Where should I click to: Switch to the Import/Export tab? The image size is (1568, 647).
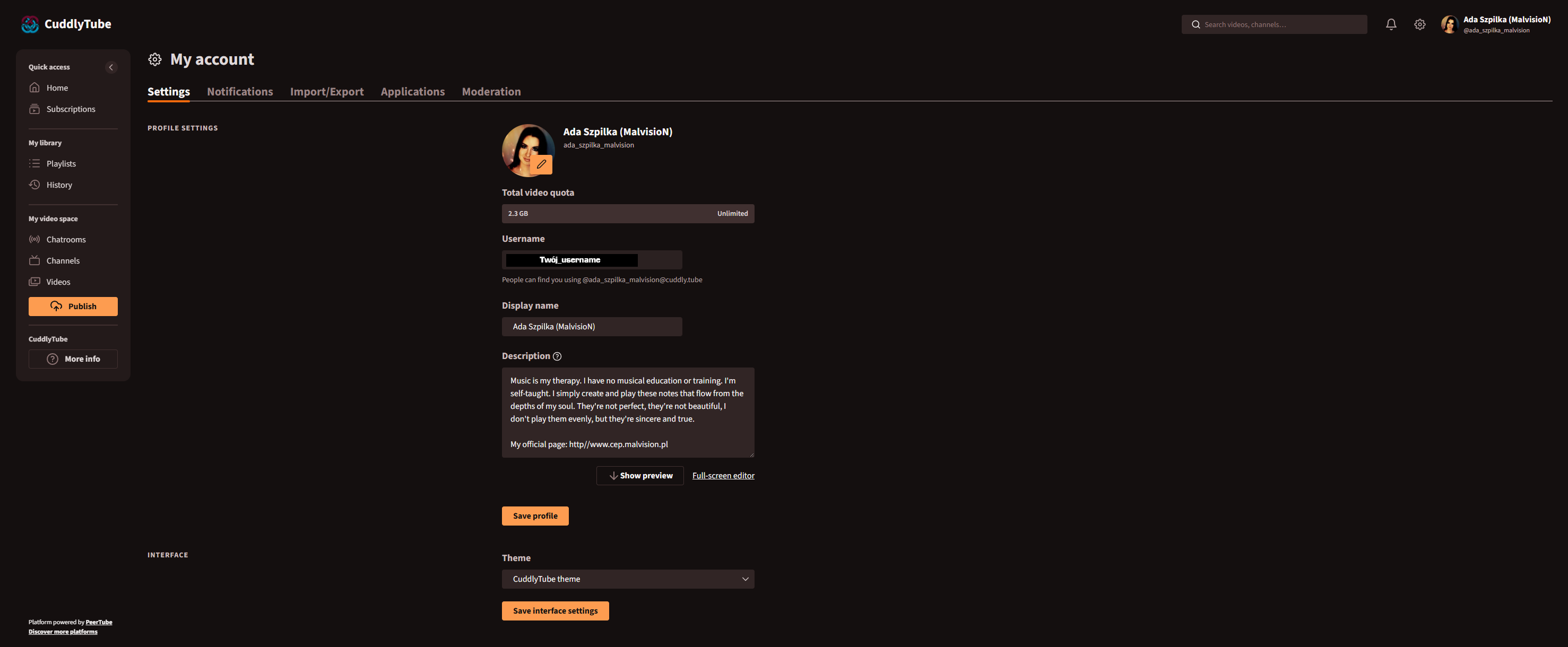point(326,92)
